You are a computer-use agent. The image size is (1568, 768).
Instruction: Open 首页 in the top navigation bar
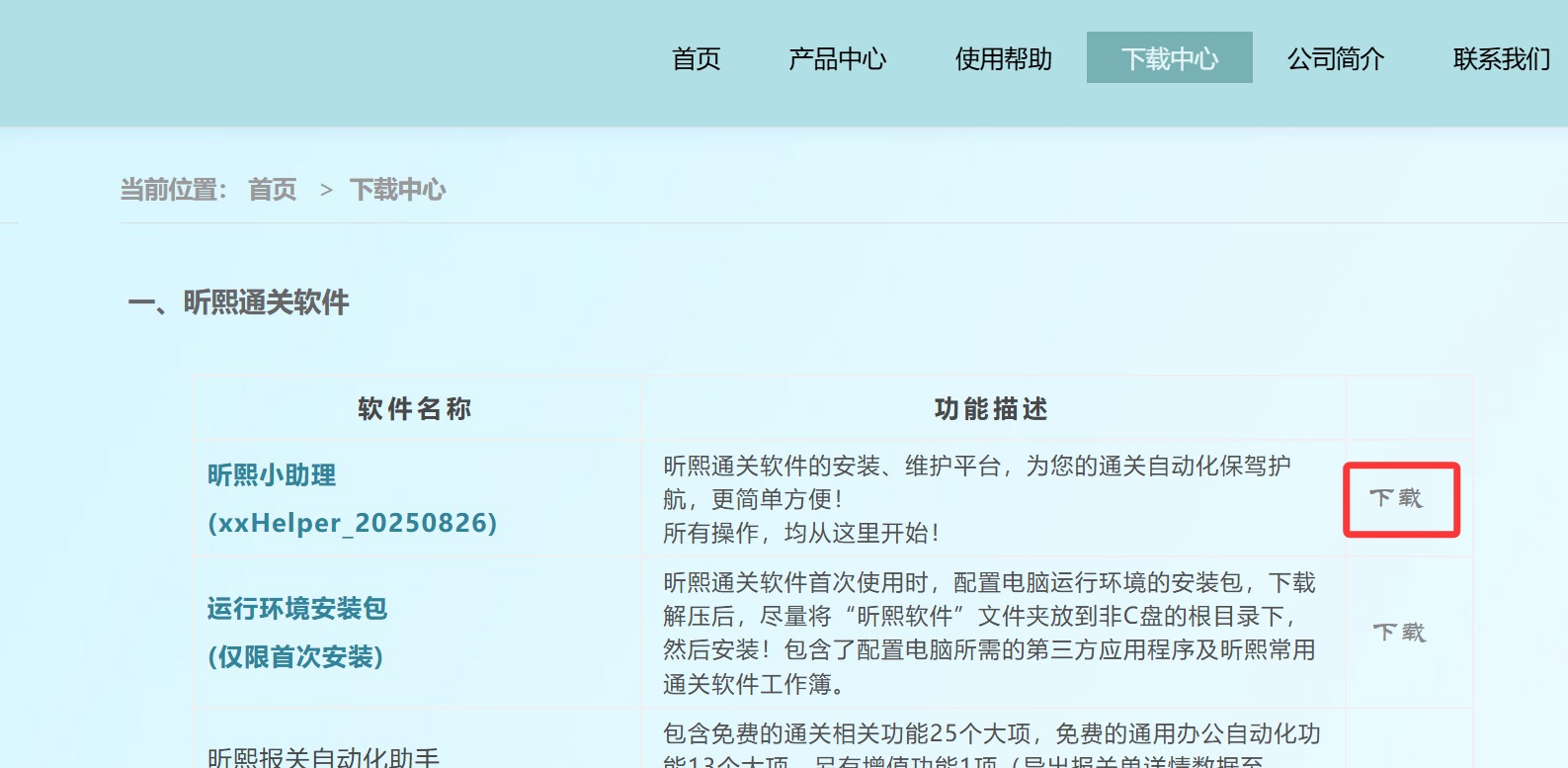pyautogui.click(x=696, y=59)
